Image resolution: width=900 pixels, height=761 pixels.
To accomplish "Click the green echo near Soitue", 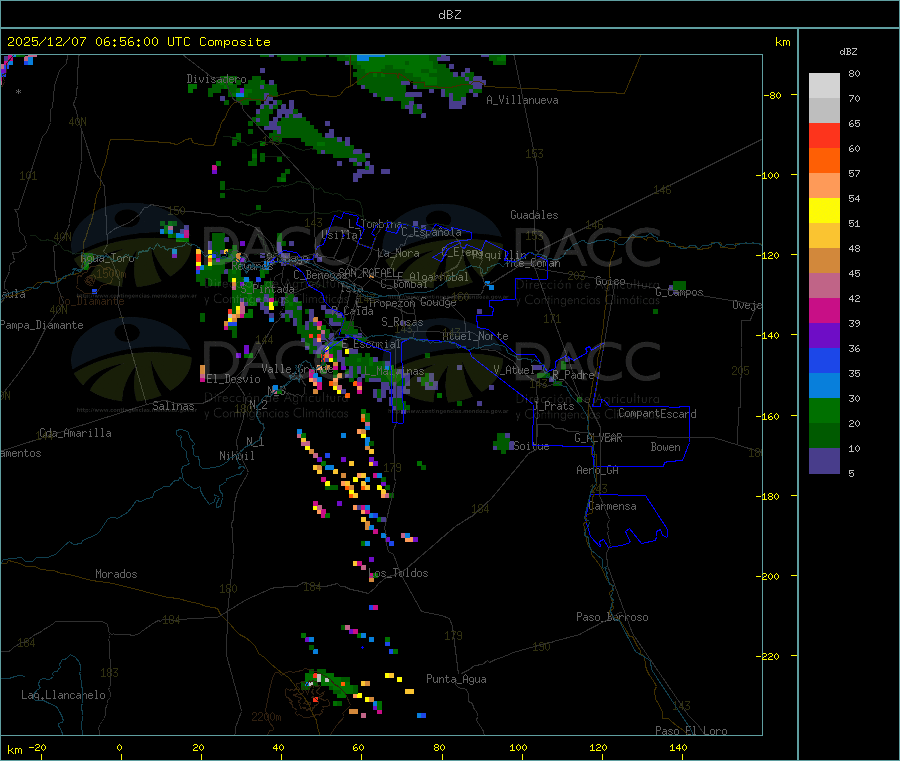I will (x=502, y=442).
